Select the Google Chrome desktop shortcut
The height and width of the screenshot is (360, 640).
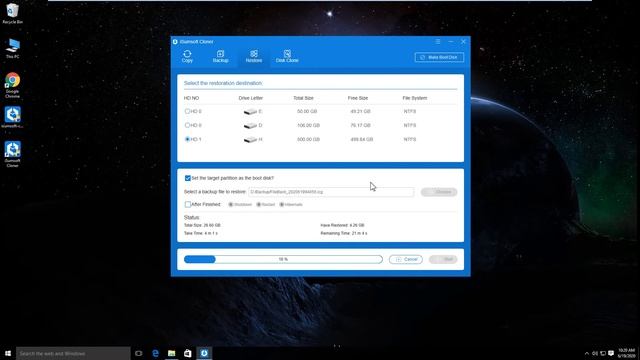(x=13, y=85)
